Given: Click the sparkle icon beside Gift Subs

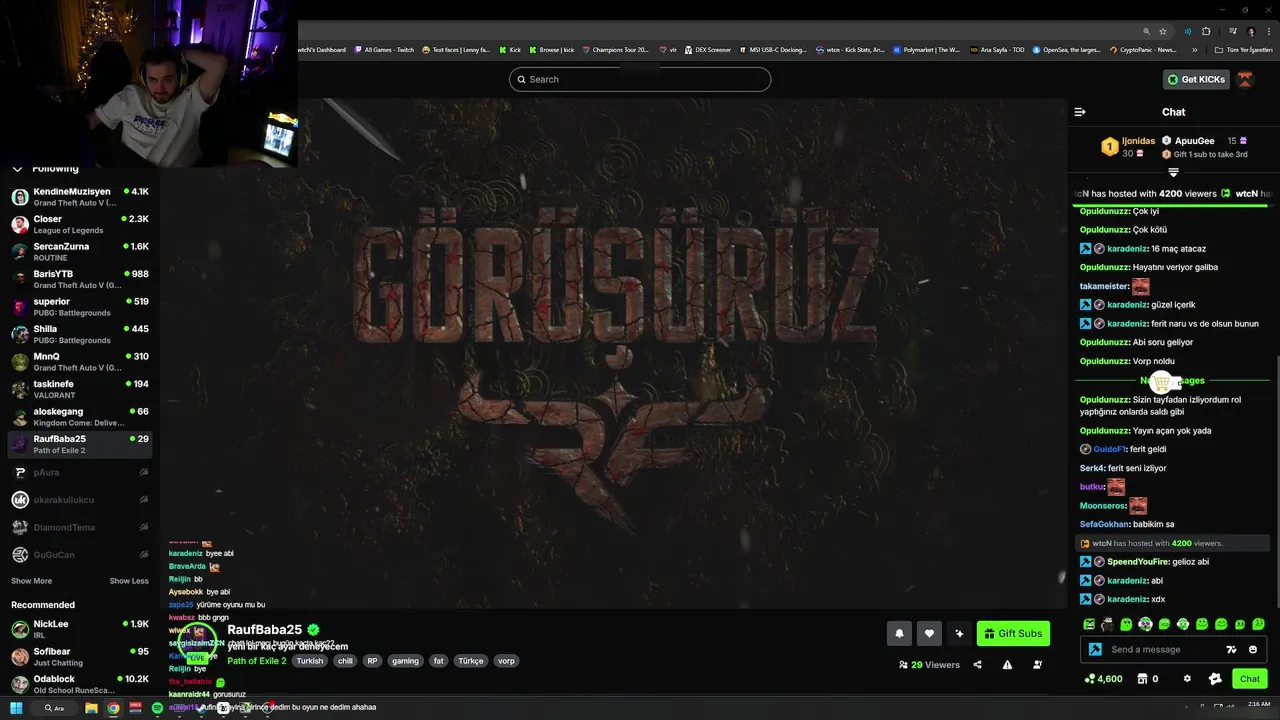Looking at the screenshot, I should pyautogui.click(x=959, y=633).
